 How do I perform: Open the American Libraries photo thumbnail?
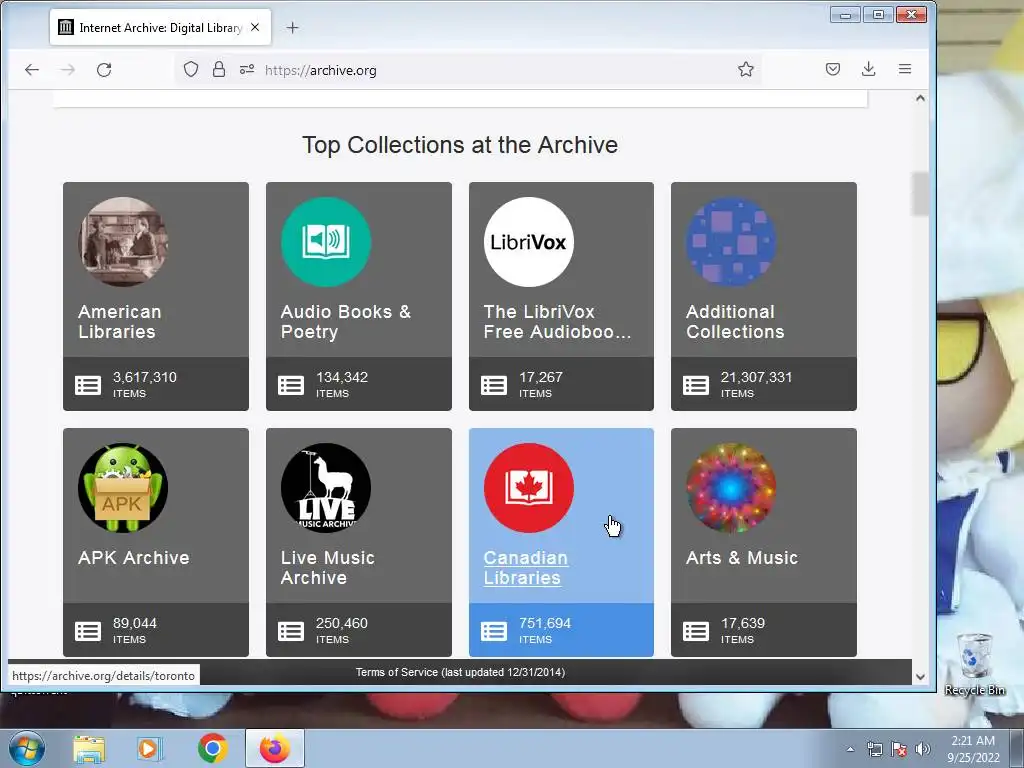(x=123, y=242)
